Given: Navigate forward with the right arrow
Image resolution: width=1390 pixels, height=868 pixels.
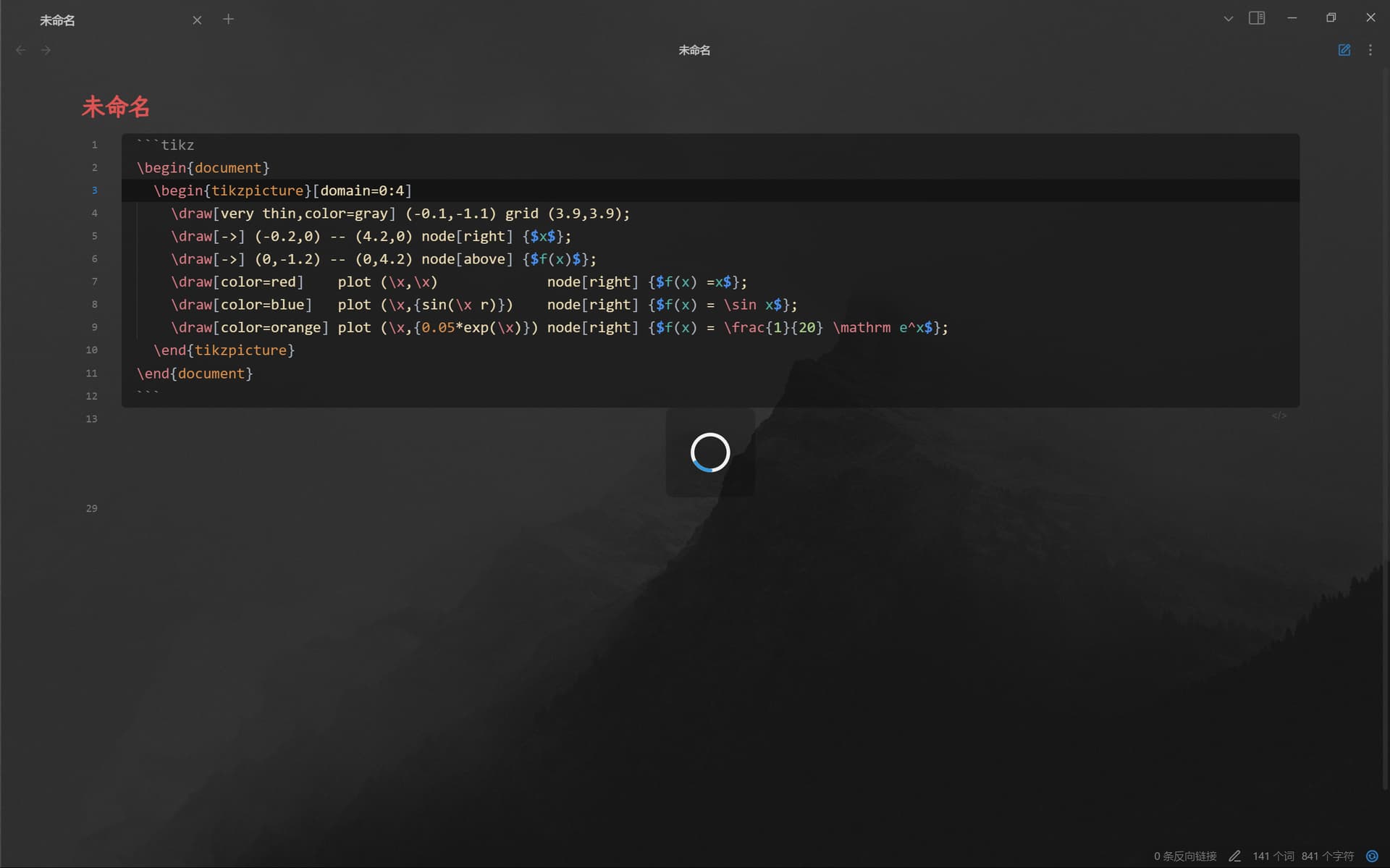Looking at the screenshot, I should (46, 50).
